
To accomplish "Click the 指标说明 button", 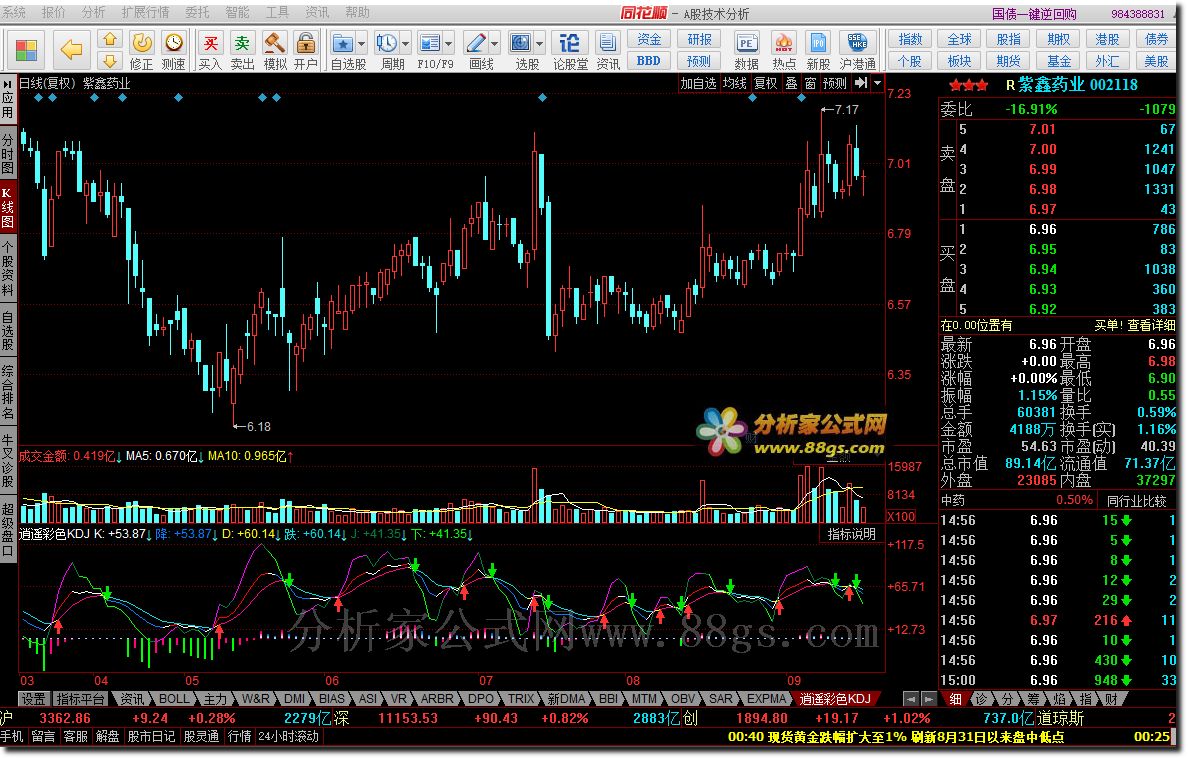I will point(851,534).
